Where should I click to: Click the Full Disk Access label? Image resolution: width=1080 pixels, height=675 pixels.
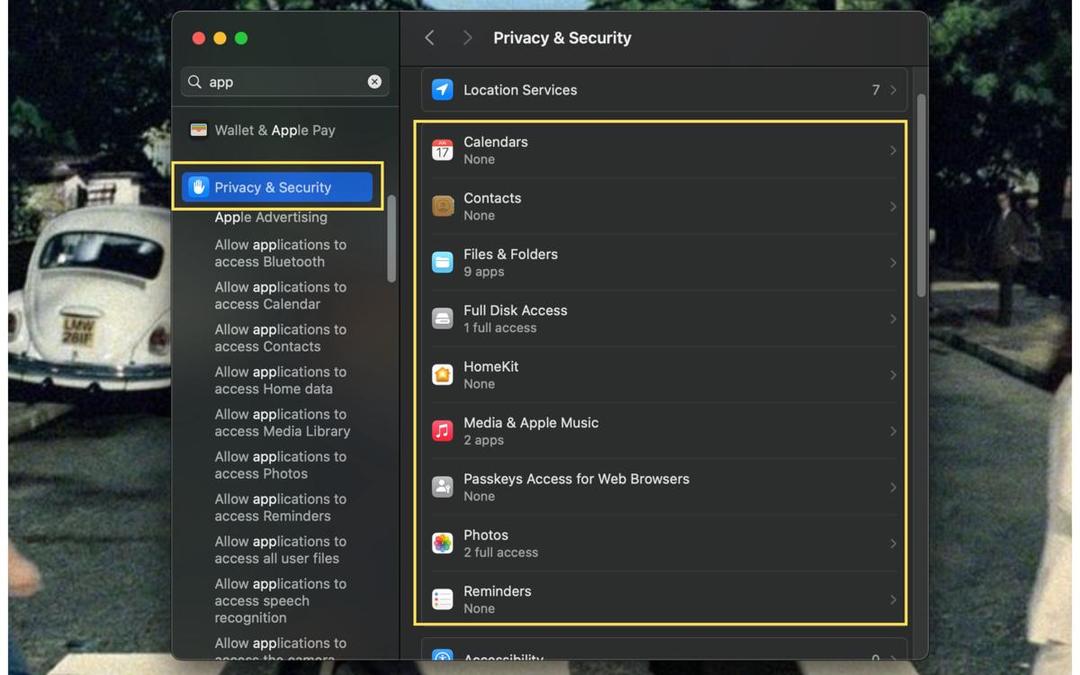pyautogui.click(x=515, y=311)
